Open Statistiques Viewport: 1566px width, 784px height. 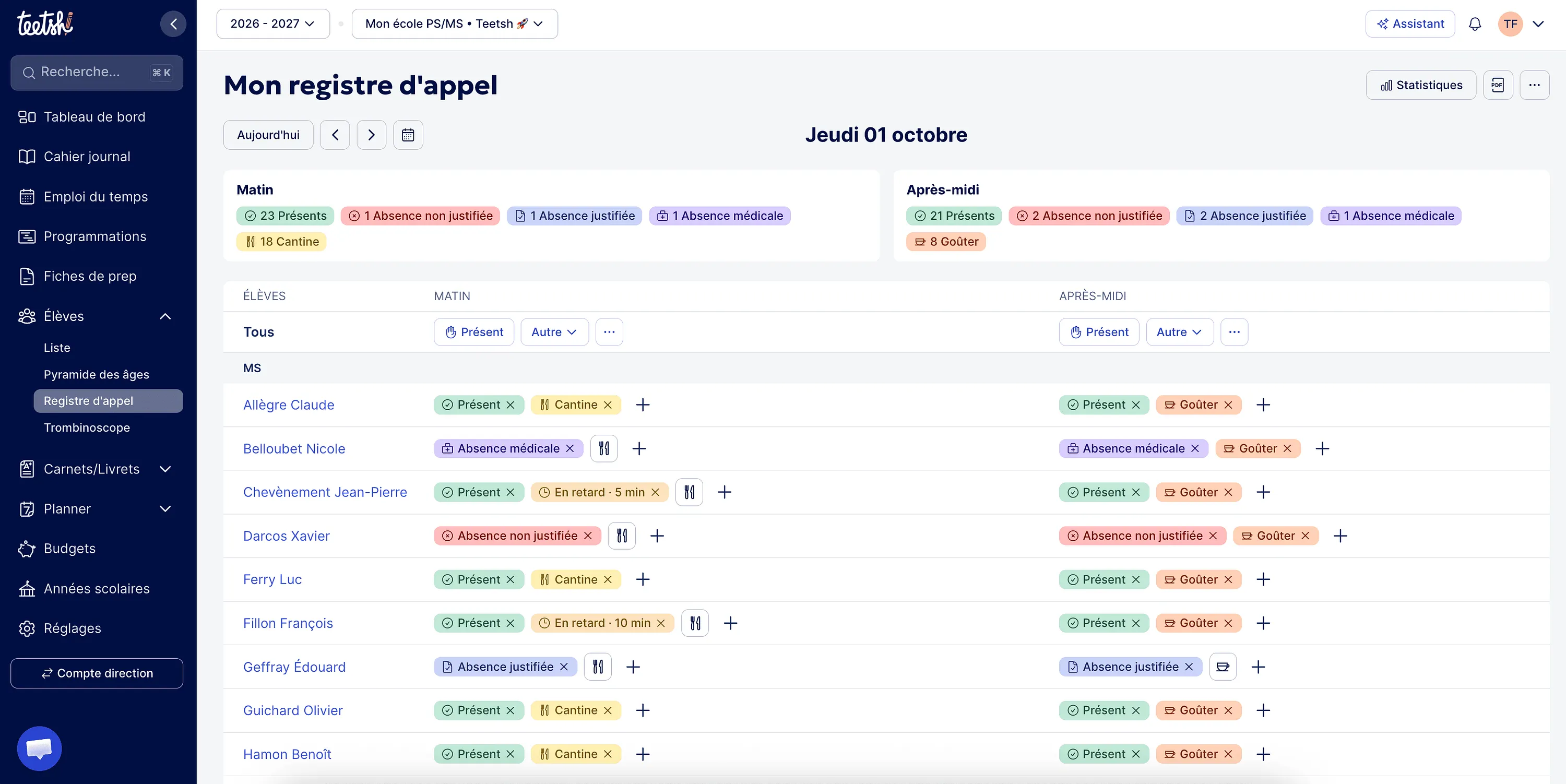[x=1421, y=85]
